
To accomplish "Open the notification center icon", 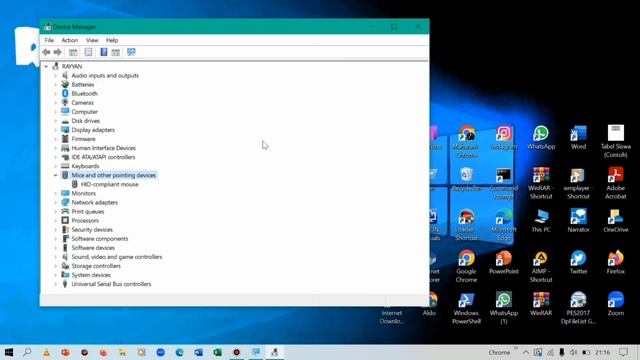I will coord(623,352).
